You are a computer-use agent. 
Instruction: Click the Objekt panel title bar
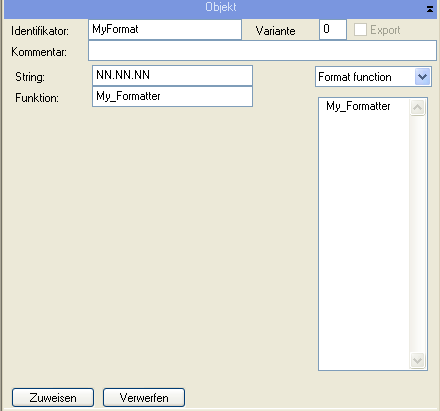pyautogui.click(x=220, y=8)
